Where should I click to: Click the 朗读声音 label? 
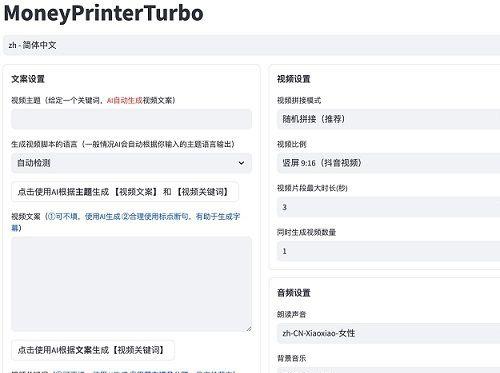tap(292, 314)
